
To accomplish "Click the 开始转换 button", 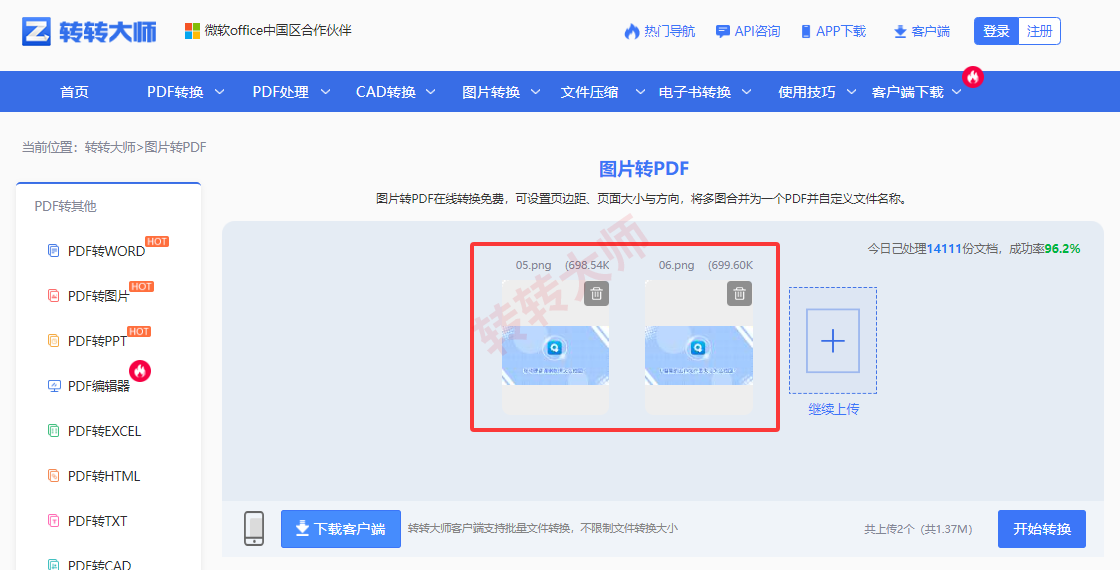I will [x=1041, y=529].
